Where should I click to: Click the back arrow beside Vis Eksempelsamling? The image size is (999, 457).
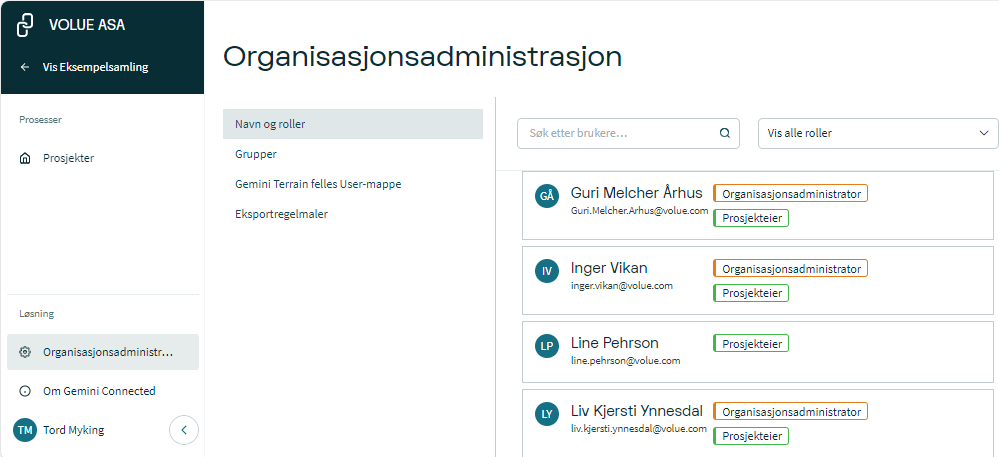pyautogui.click(x=25, y=67)
